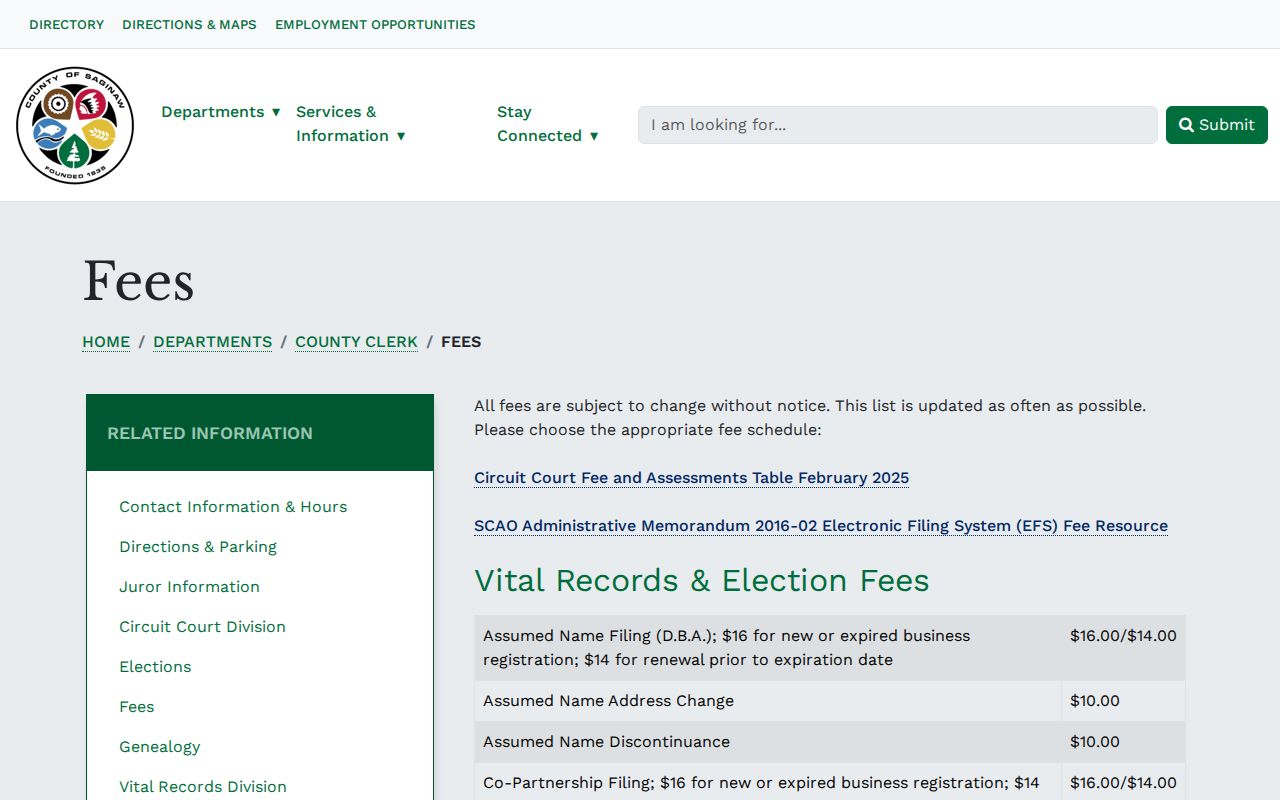Click the Assumed Name Discontinuance row text
The image size is (1280, 800).
[x=606, y=742]
